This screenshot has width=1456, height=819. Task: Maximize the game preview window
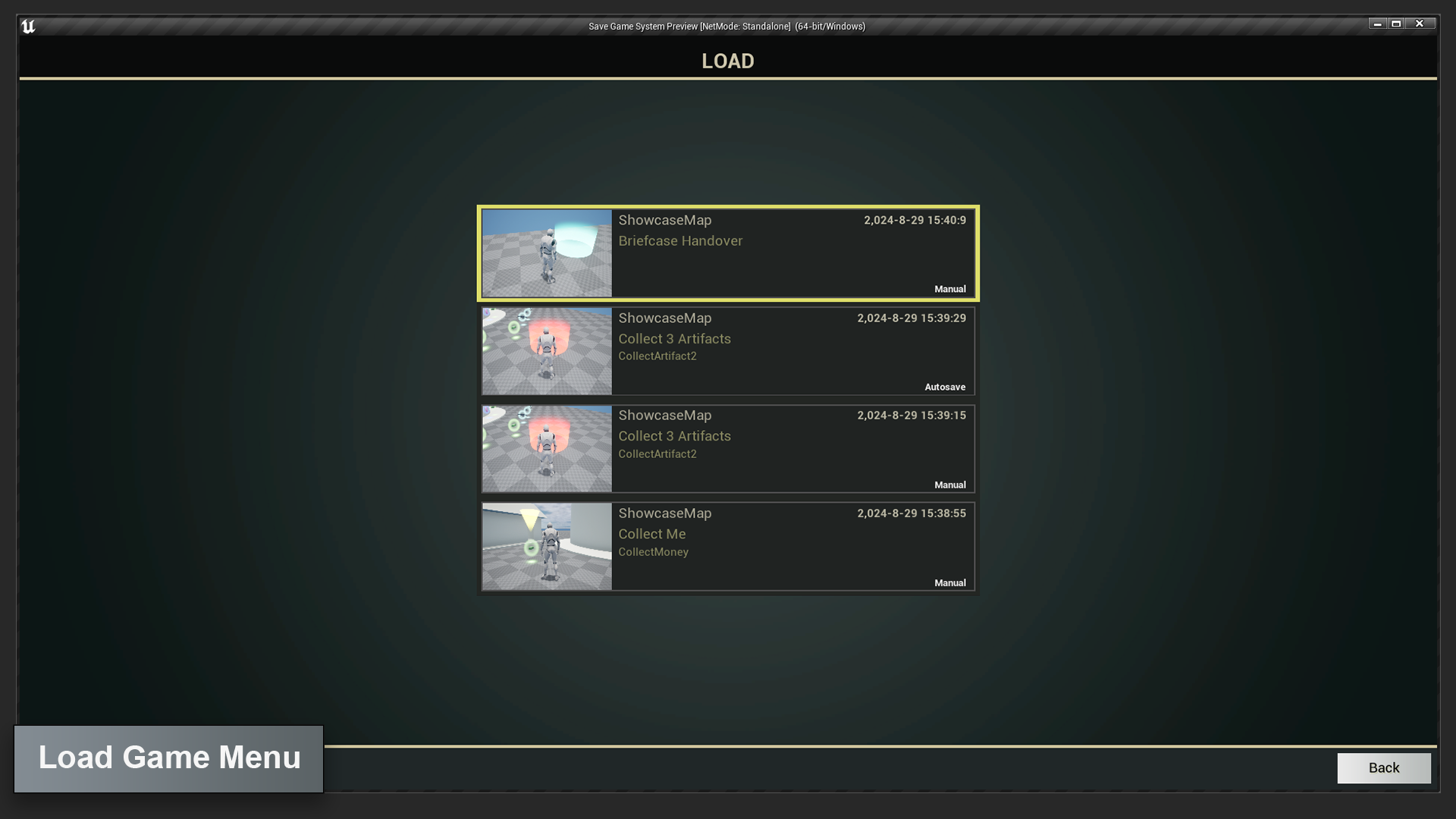tap(1396, 24)
